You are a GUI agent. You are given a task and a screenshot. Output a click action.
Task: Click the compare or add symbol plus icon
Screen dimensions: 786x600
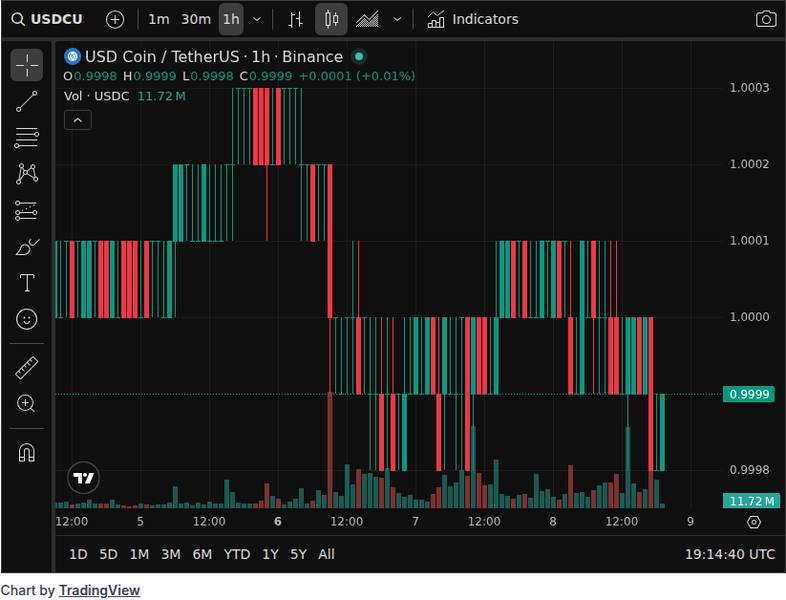[x=115, y=20]
